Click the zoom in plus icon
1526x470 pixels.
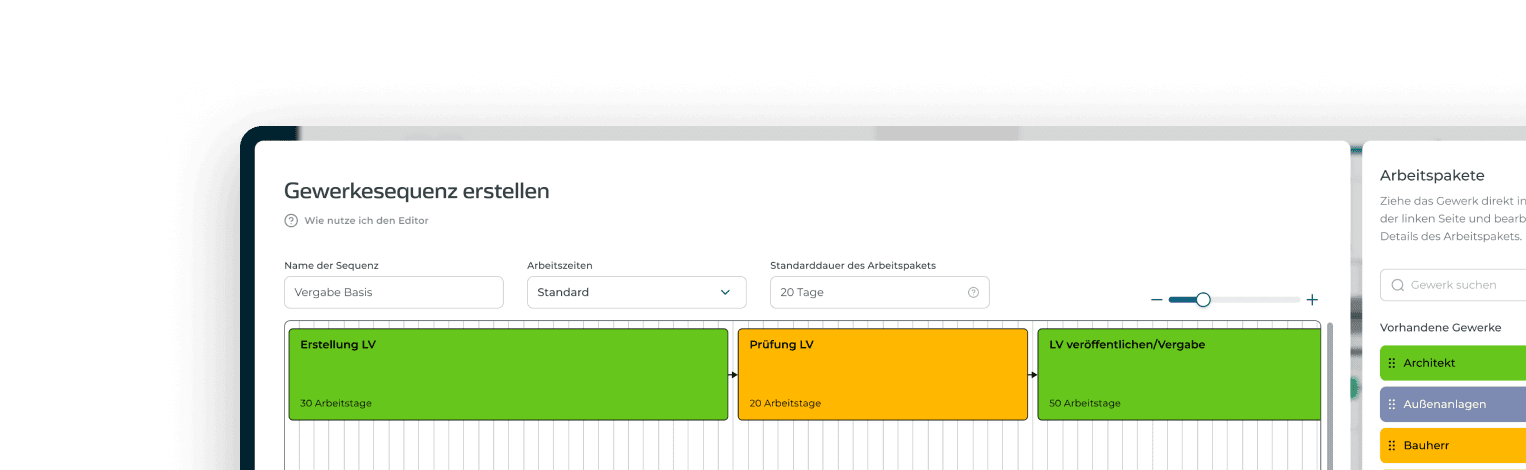point(1312,300)
